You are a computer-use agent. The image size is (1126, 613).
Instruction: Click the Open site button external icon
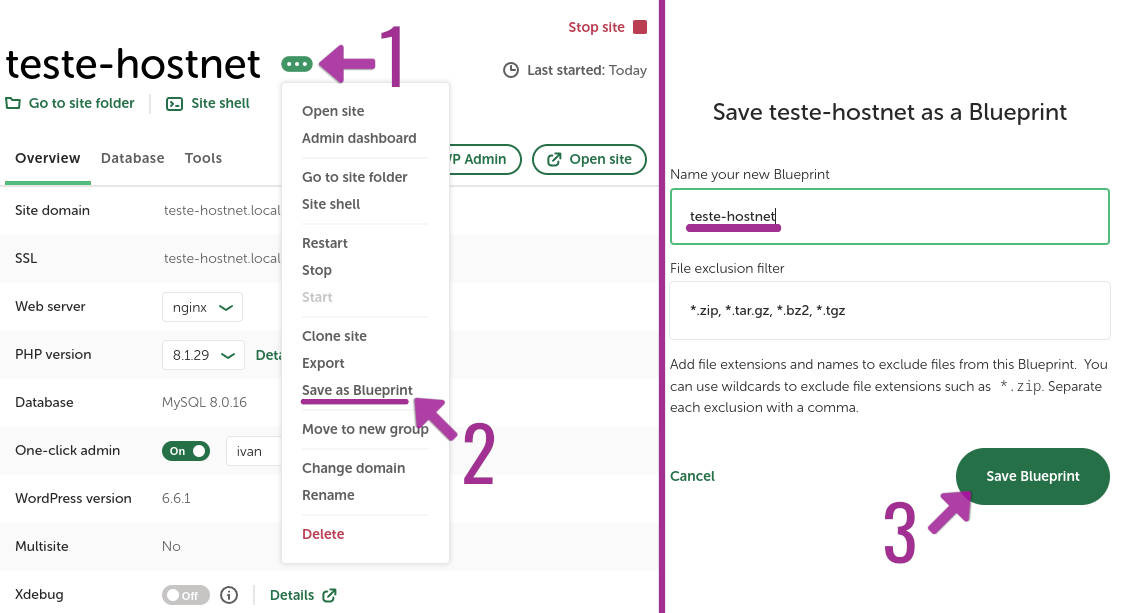tap(554, 159)
